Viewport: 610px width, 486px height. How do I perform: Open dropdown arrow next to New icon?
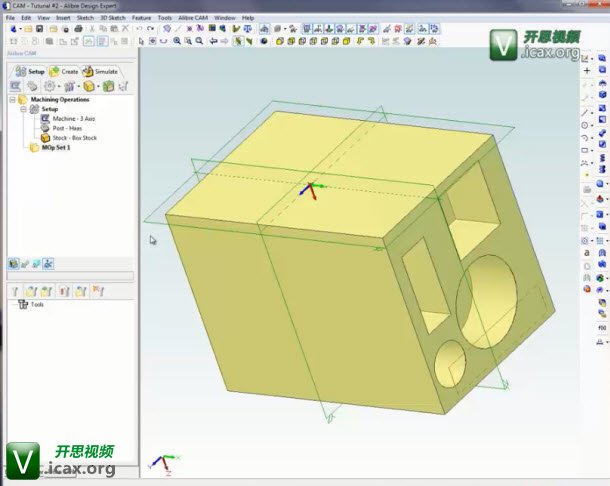point(20,29)
